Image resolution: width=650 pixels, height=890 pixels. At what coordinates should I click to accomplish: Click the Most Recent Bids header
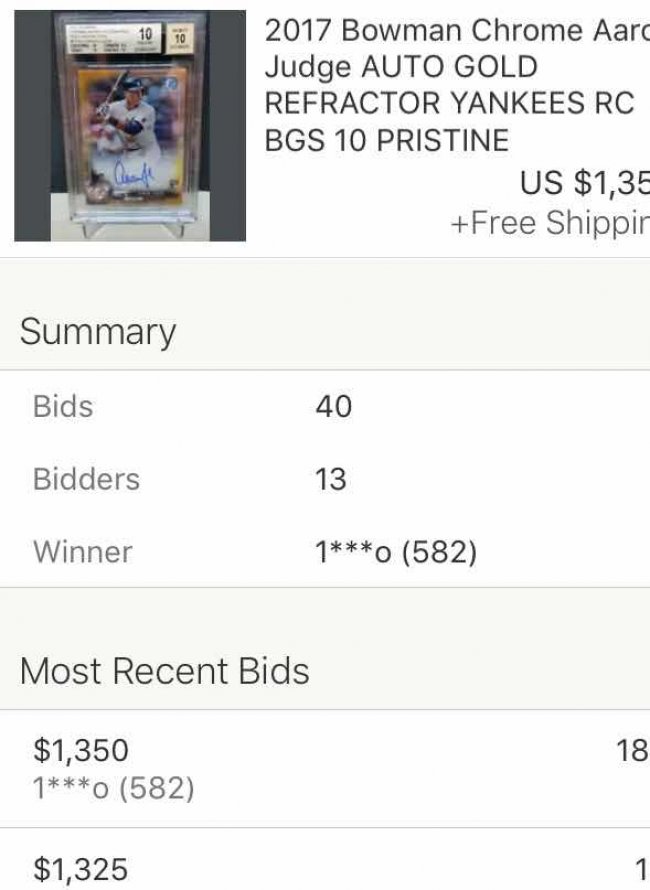tap(164, 670)
